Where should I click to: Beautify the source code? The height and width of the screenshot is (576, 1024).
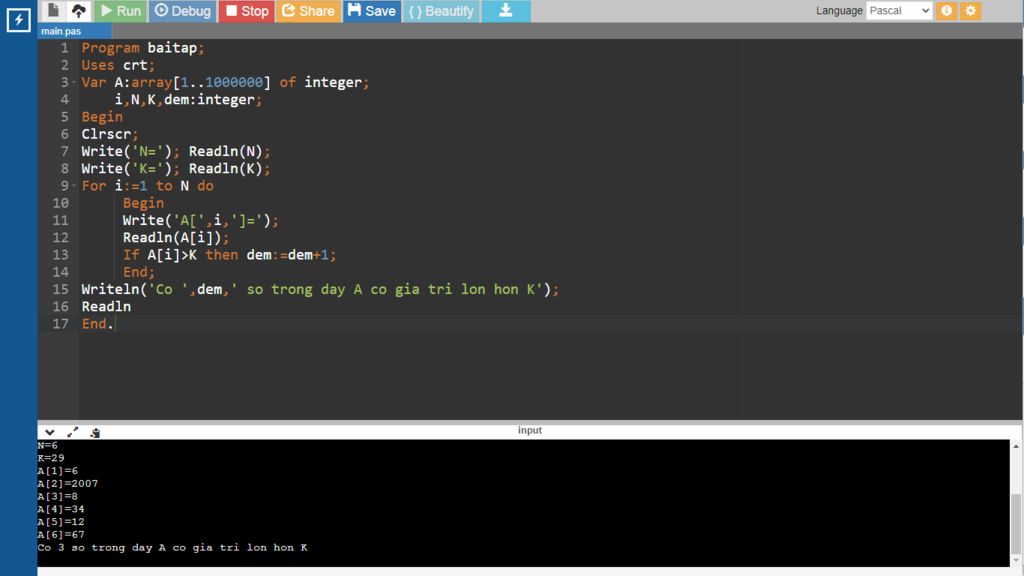pos(441,10)
